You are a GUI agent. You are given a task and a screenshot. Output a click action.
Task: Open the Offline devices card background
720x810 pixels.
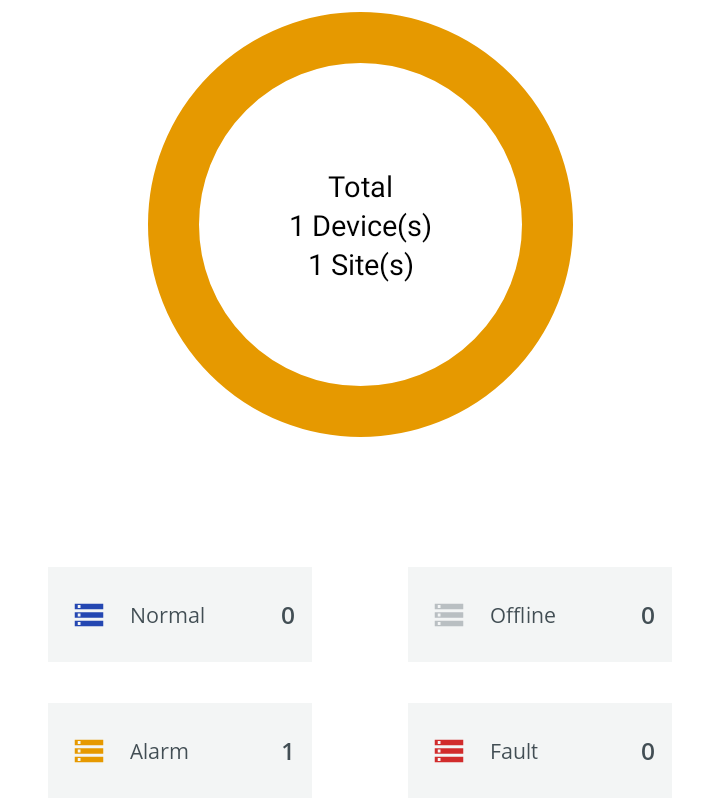tap(590, 640)
